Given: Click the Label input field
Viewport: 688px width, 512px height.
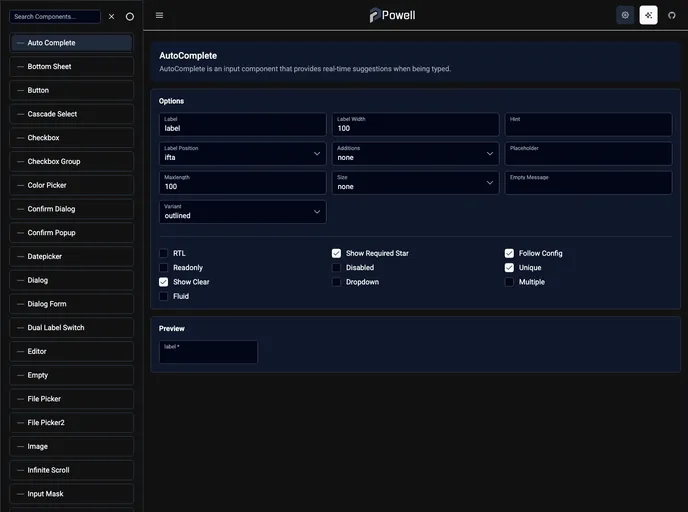Looking at the screenshot, I should point(243,125).
